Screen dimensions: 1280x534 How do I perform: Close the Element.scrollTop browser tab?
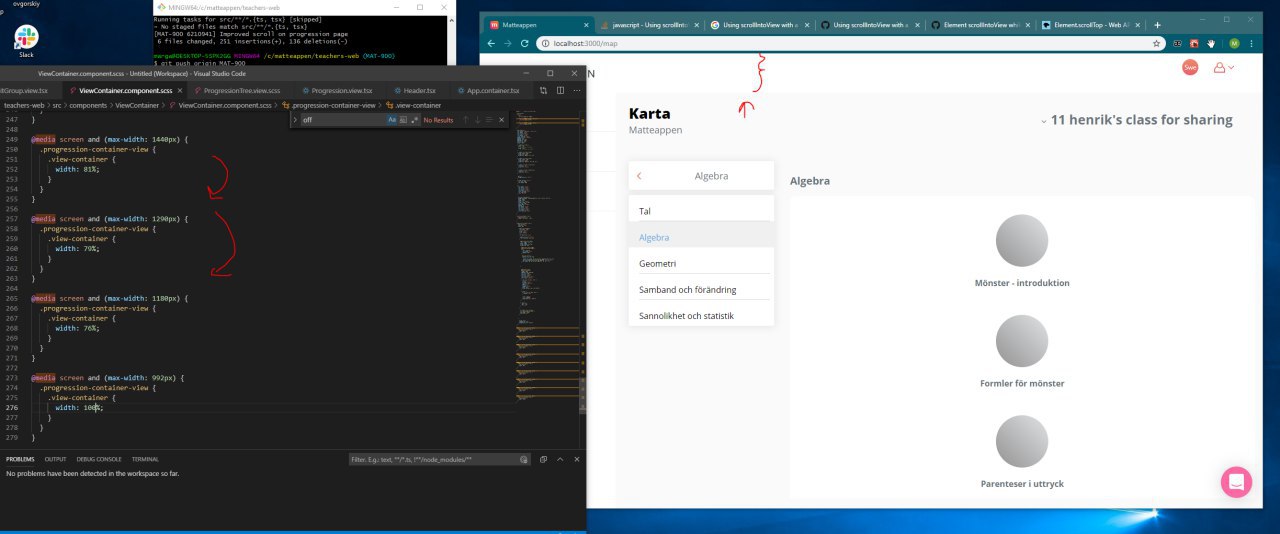tap(1138, 24)
